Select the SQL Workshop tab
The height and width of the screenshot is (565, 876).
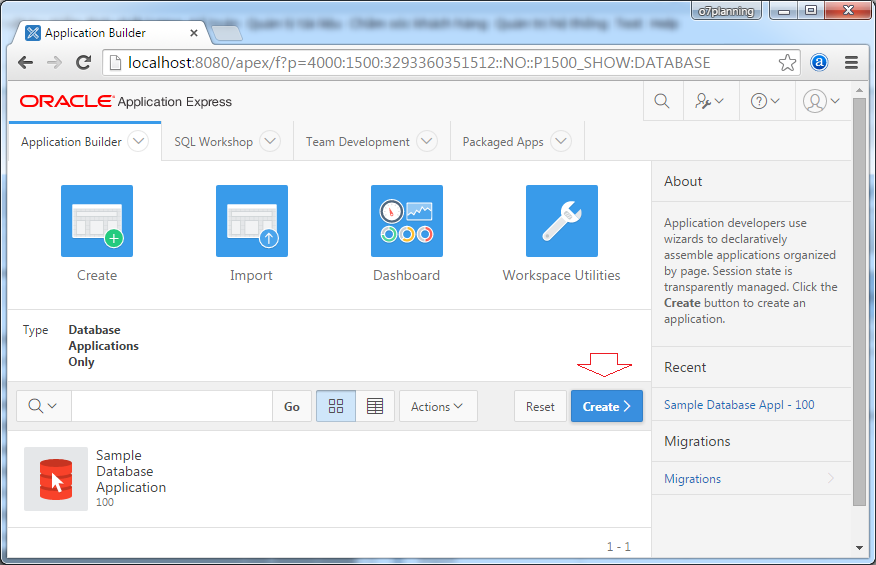[213, 142]
